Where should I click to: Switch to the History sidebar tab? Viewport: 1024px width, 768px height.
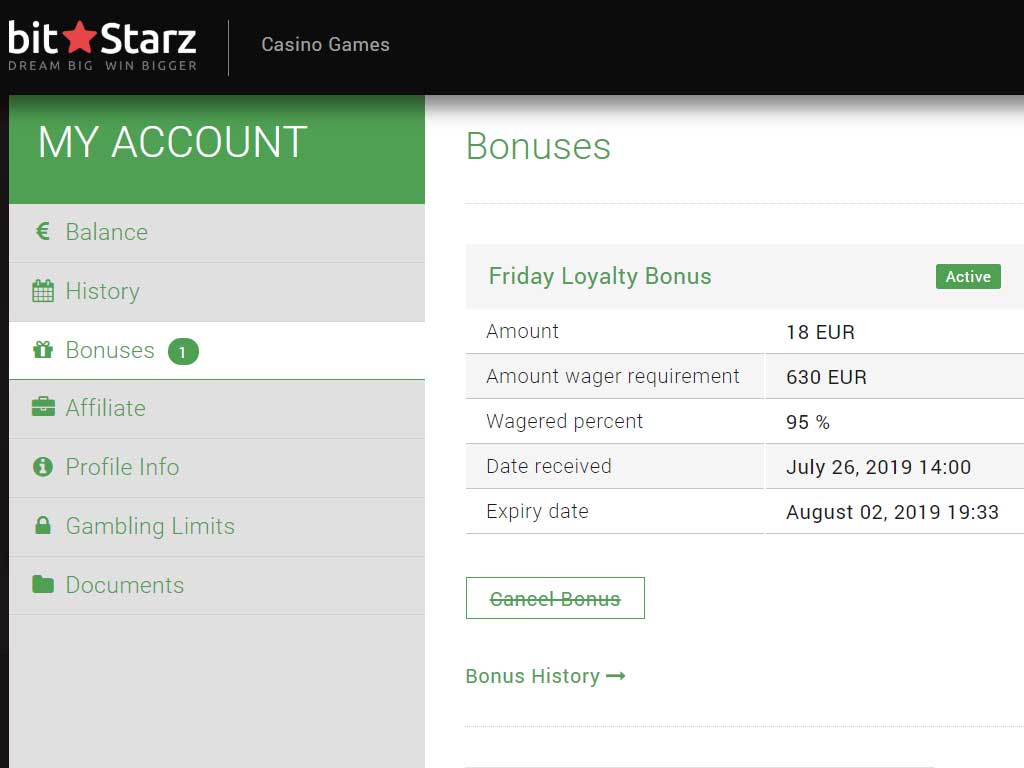point(102,291)
